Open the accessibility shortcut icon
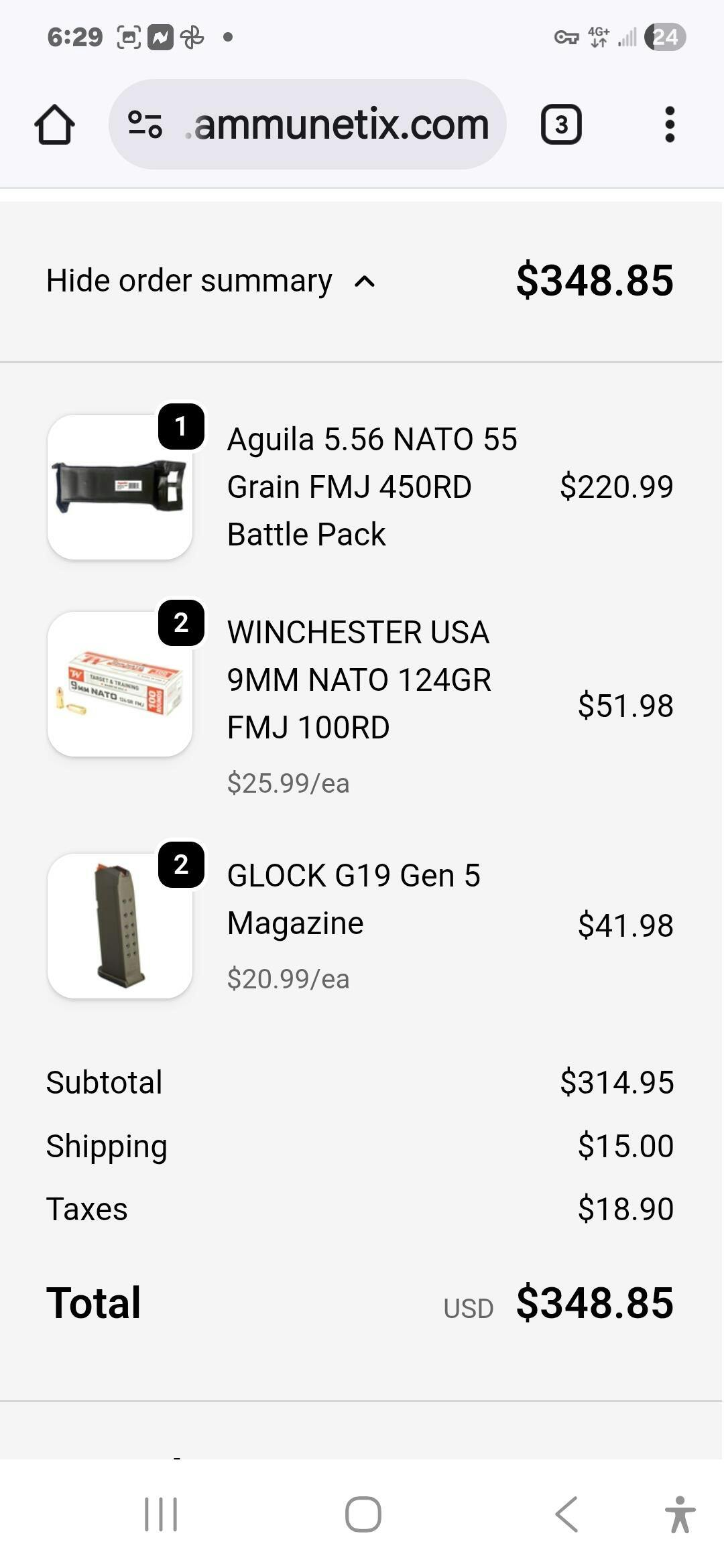The image size is (724, 1568). (680, 1514)
